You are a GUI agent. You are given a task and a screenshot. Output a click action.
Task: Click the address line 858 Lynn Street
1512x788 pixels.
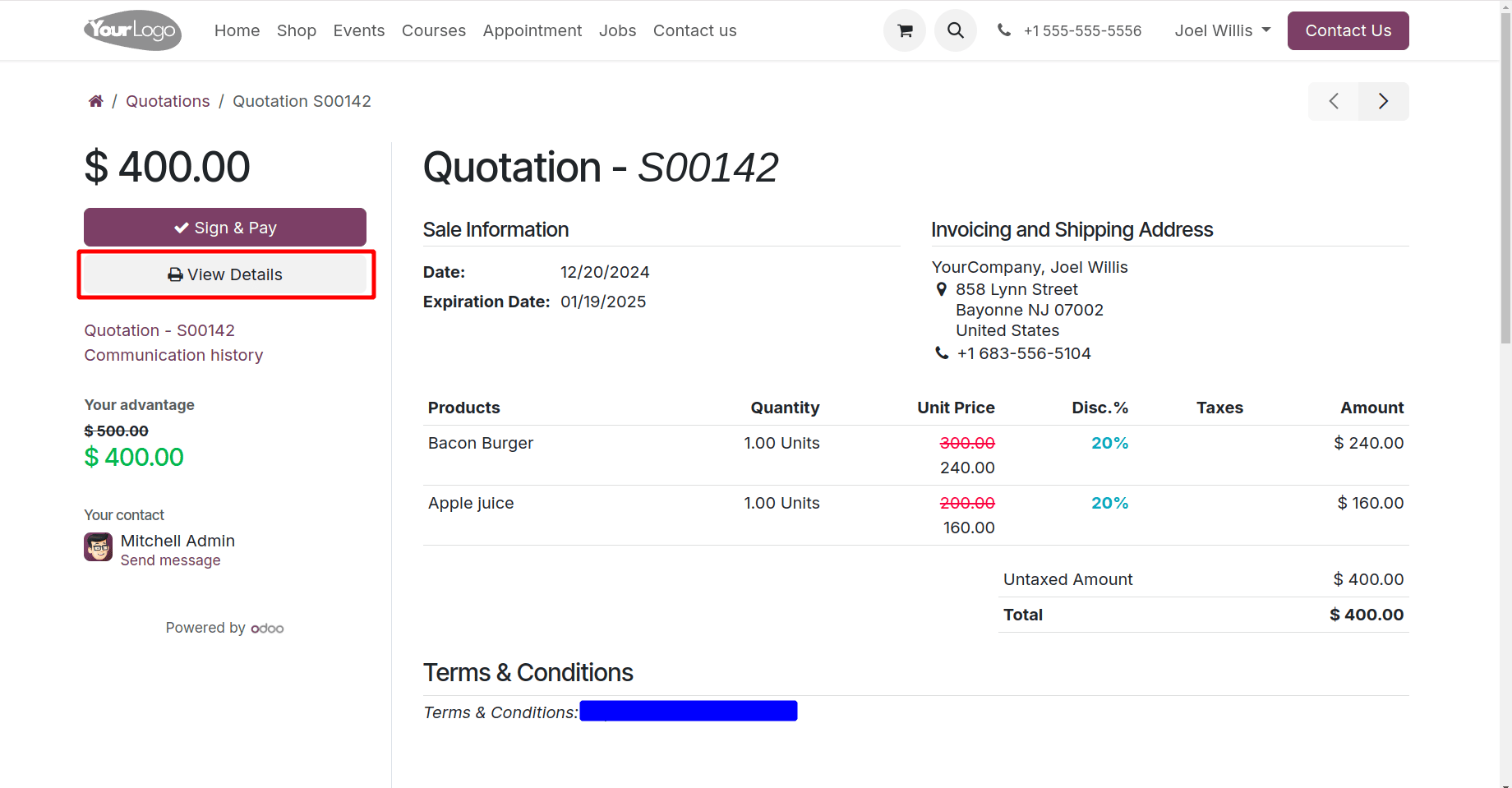pyautogui.click(x=1016, y=289)
